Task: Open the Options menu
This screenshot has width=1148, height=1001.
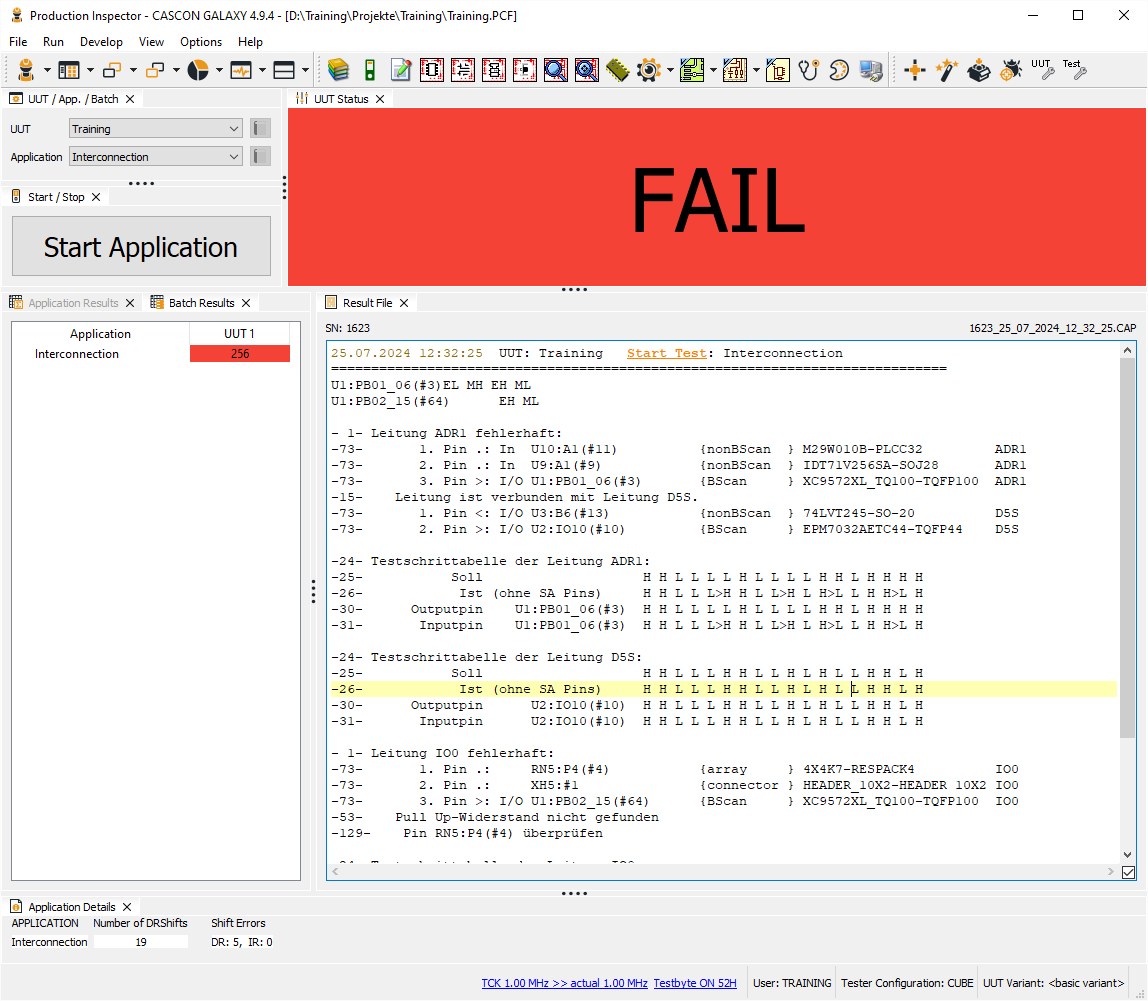Action: click(201, 42)
